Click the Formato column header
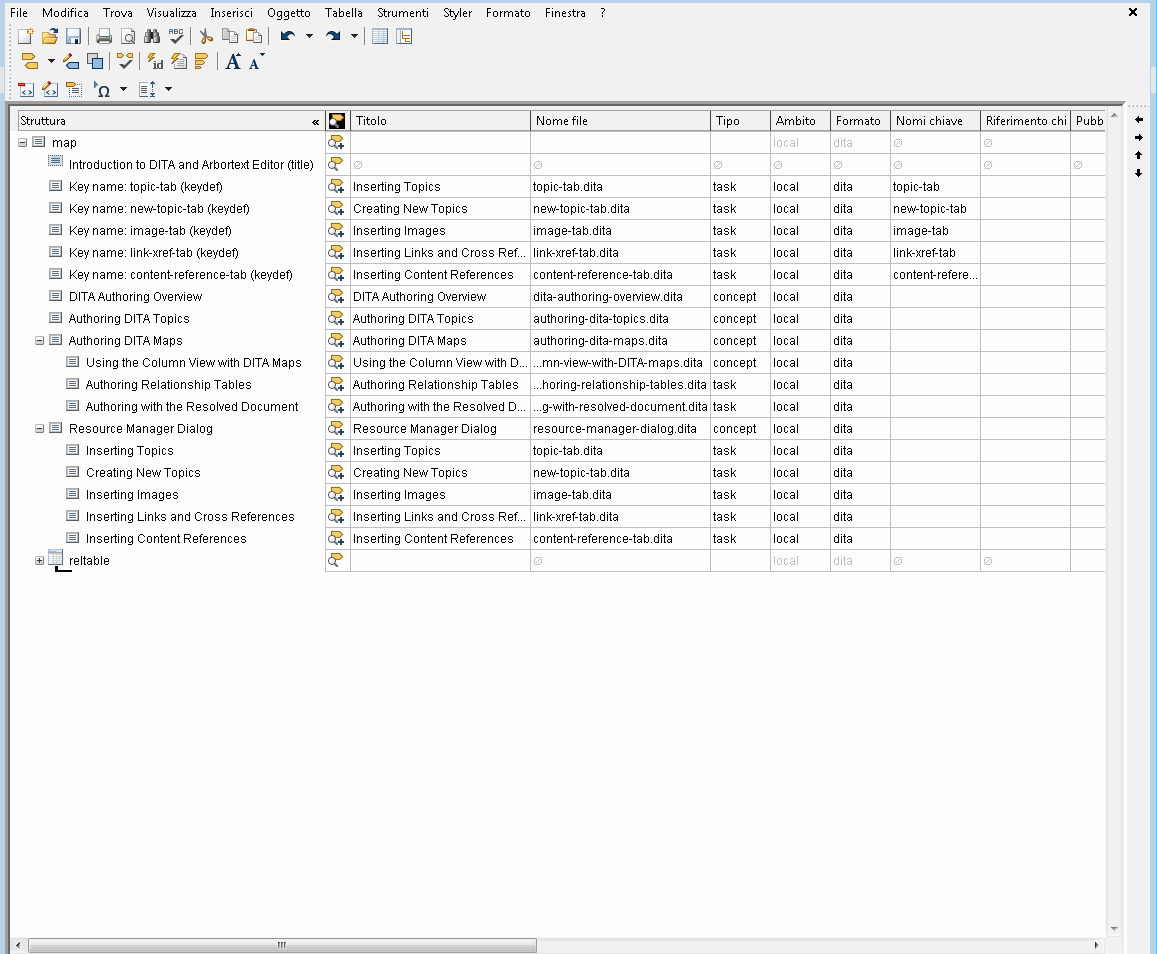Viewport: 1157px width, 954px height. (x=860, y=121)
